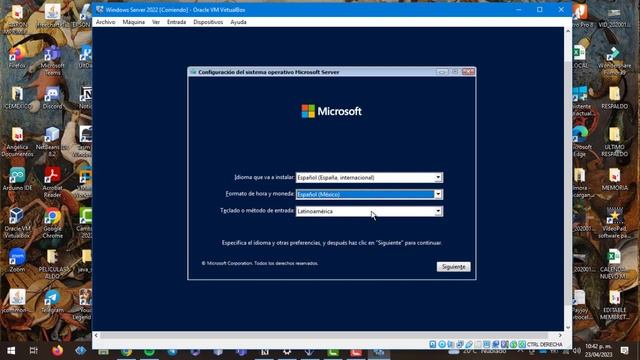Viewport: 640px width, 360px height.
Task: Click the Firefox icon in the taskbar
Action: pos(57,351)
